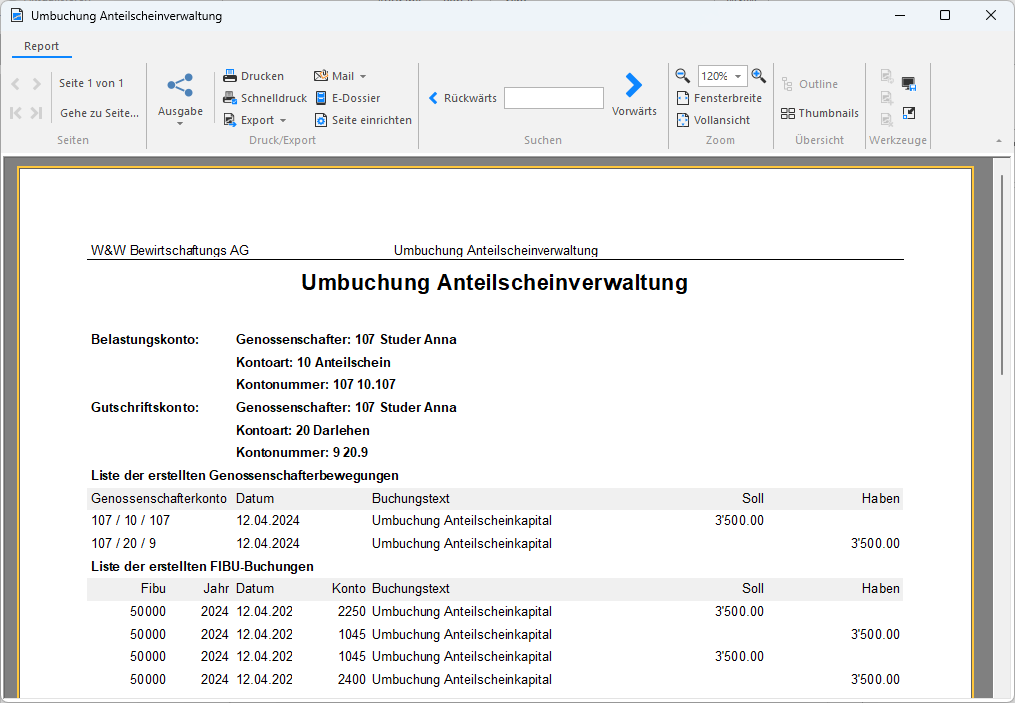1015x703 pixels.
Task: Select the Report ribbon tab
Action: [41, 46]
